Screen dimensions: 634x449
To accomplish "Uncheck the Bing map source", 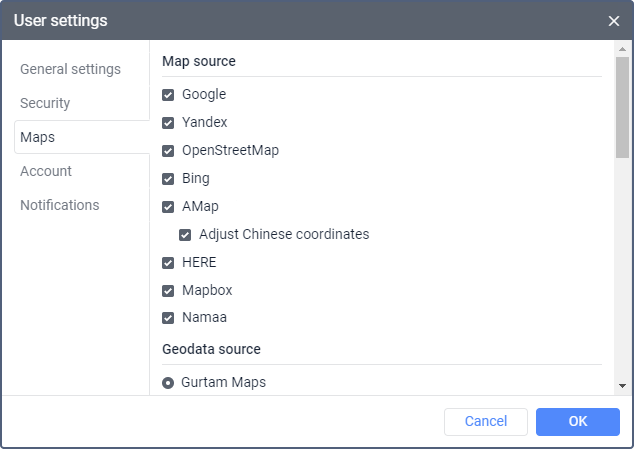I will pos(168,179).
